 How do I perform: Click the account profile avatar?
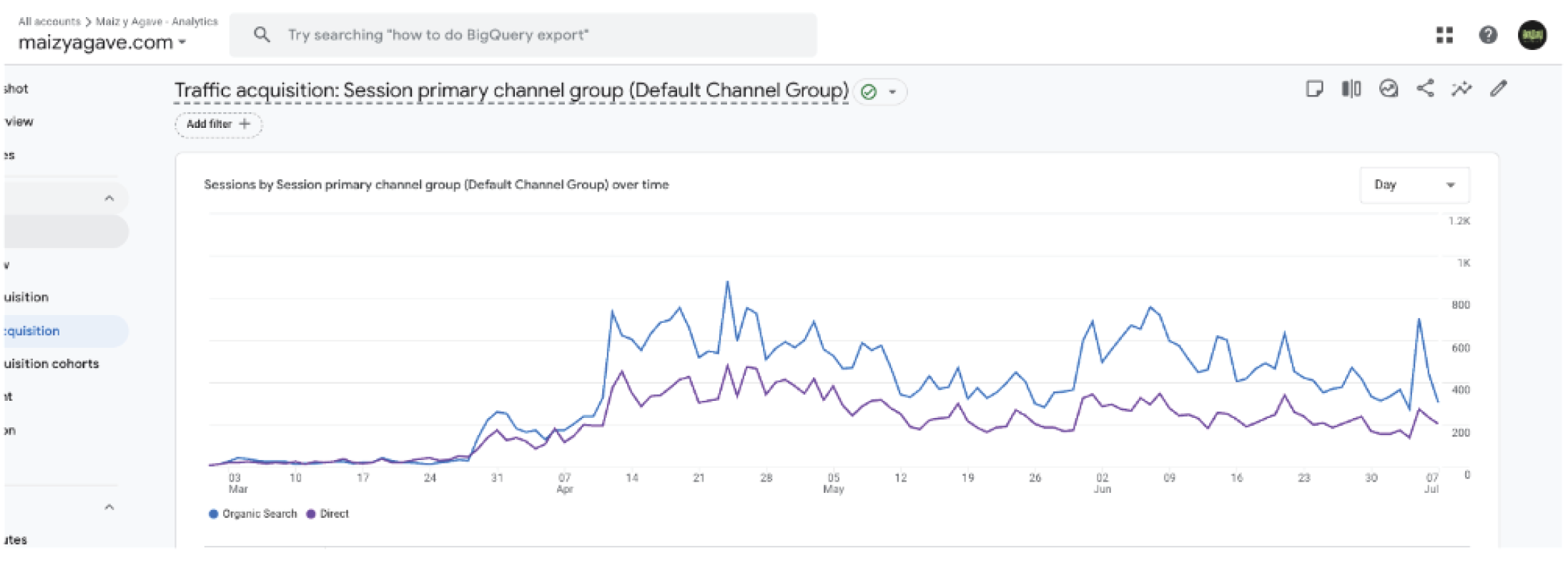tap(1532, 35)
